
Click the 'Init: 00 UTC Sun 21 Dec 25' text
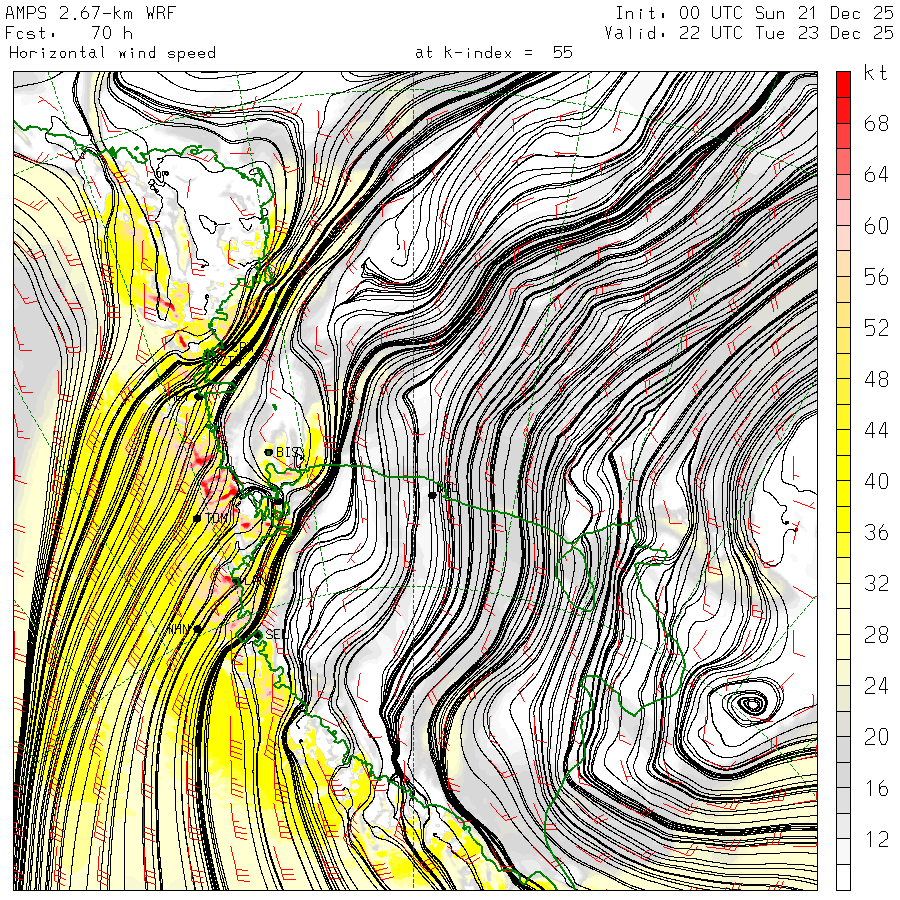point(754,13)
